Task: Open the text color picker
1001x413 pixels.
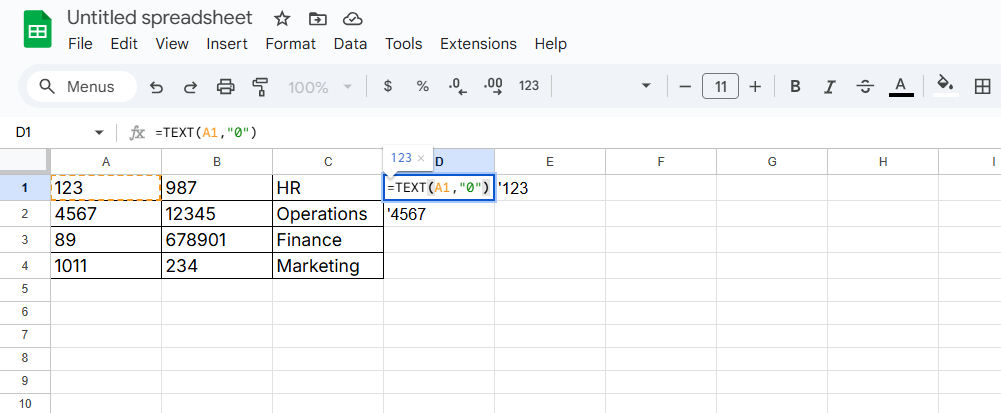Action: [901, 87]
